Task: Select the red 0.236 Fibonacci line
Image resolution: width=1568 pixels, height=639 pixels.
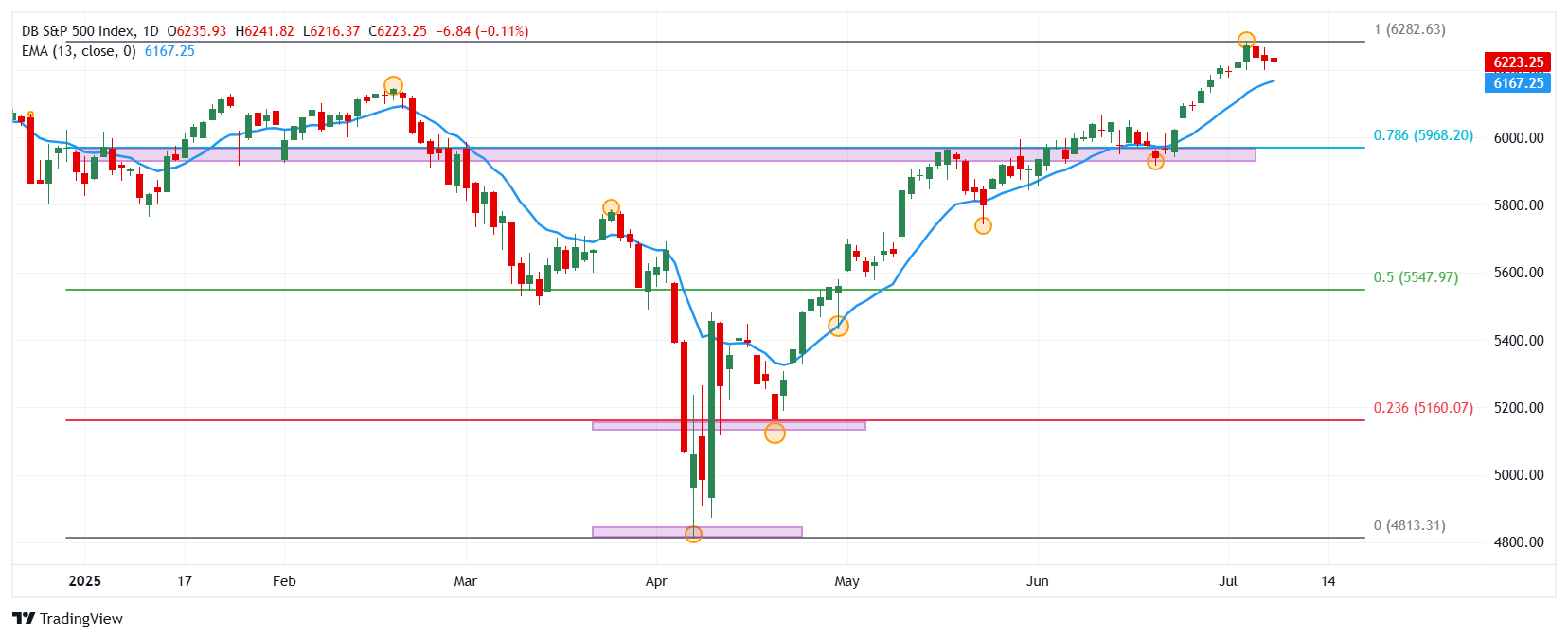Action: (715, 420)
